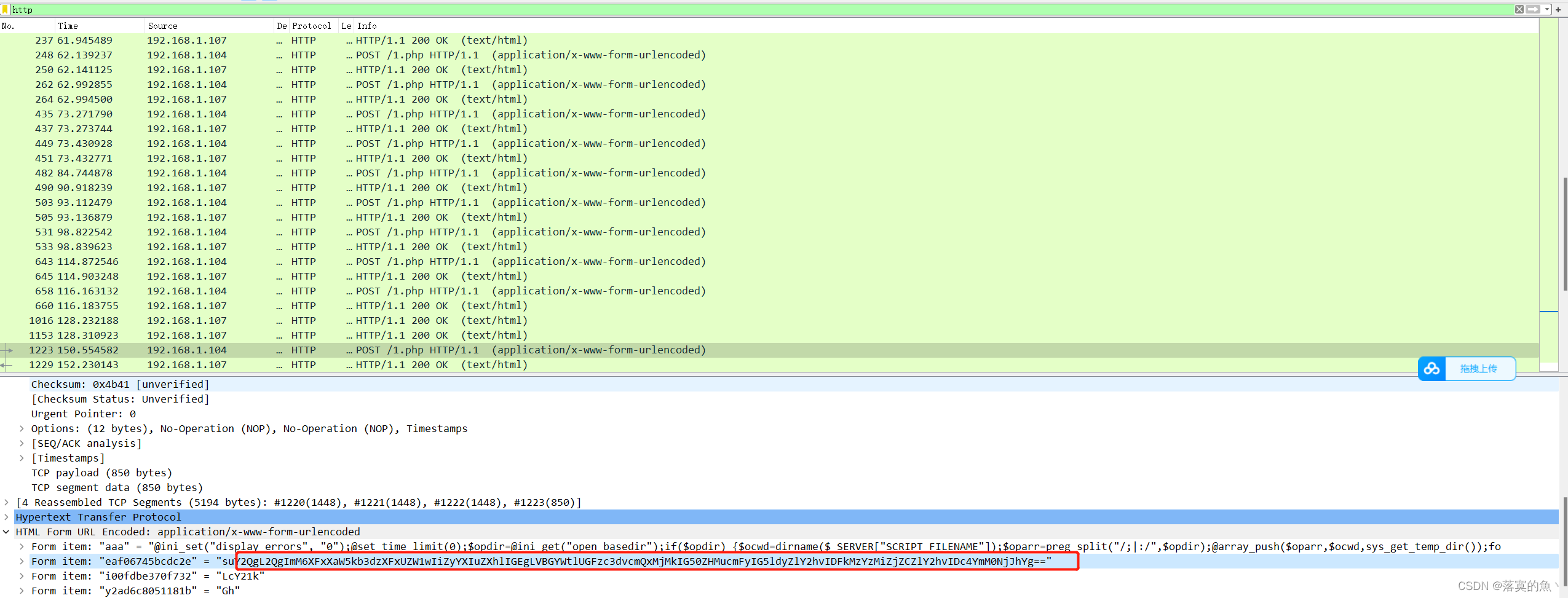Expand the [SEQ/ACK analysis] node
This screenshot has width=1568, height=598.
pyautogui.click(x=22, y=443)
